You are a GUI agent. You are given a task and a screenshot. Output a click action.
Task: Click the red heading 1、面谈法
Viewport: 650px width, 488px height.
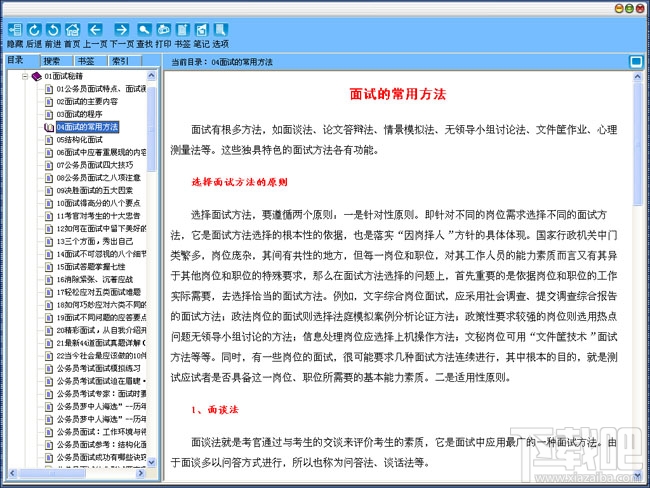click(x=215, y=410)
